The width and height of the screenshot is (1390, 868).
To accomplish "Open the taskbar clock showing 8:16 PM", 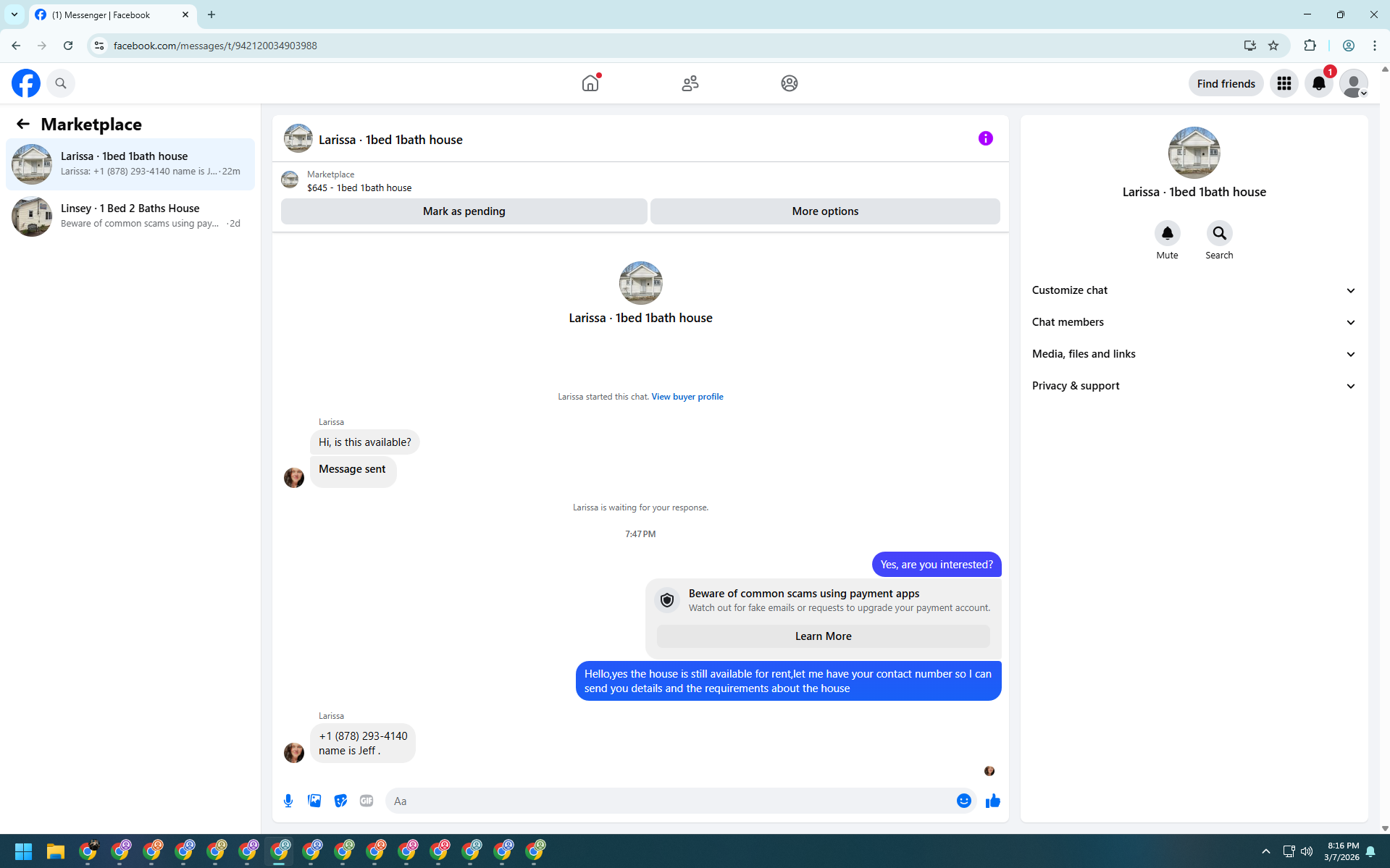I will pyautogui.click(x=1341, y=851).
